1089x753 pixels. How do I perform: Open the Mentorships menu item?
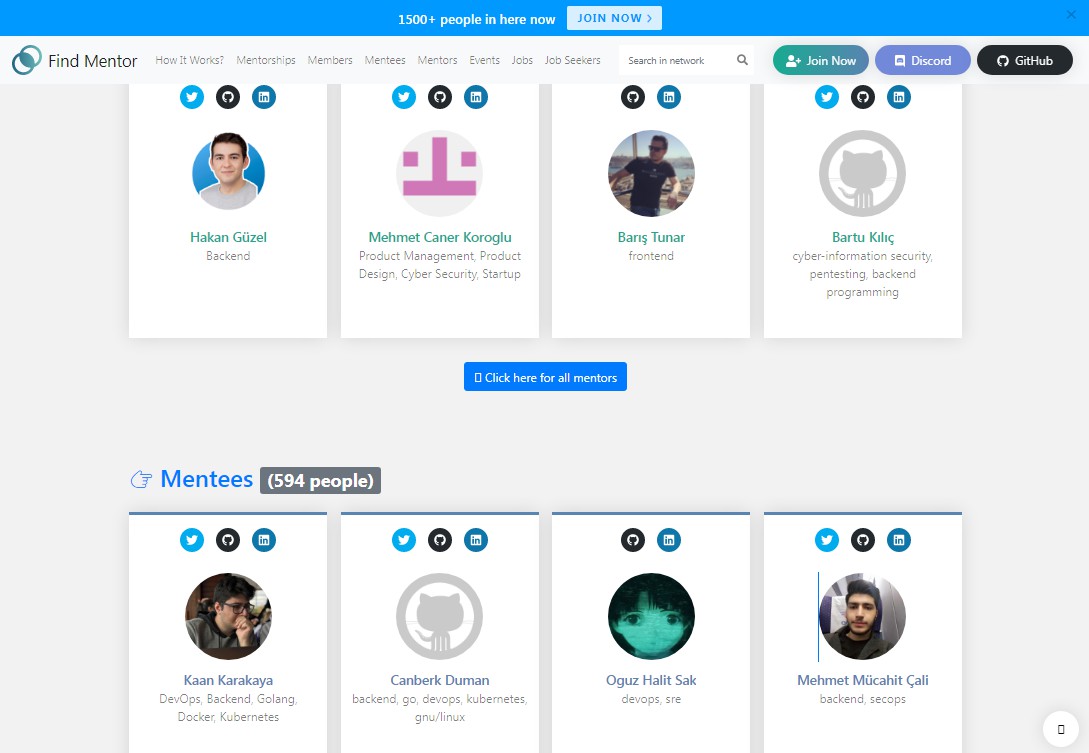266,60
